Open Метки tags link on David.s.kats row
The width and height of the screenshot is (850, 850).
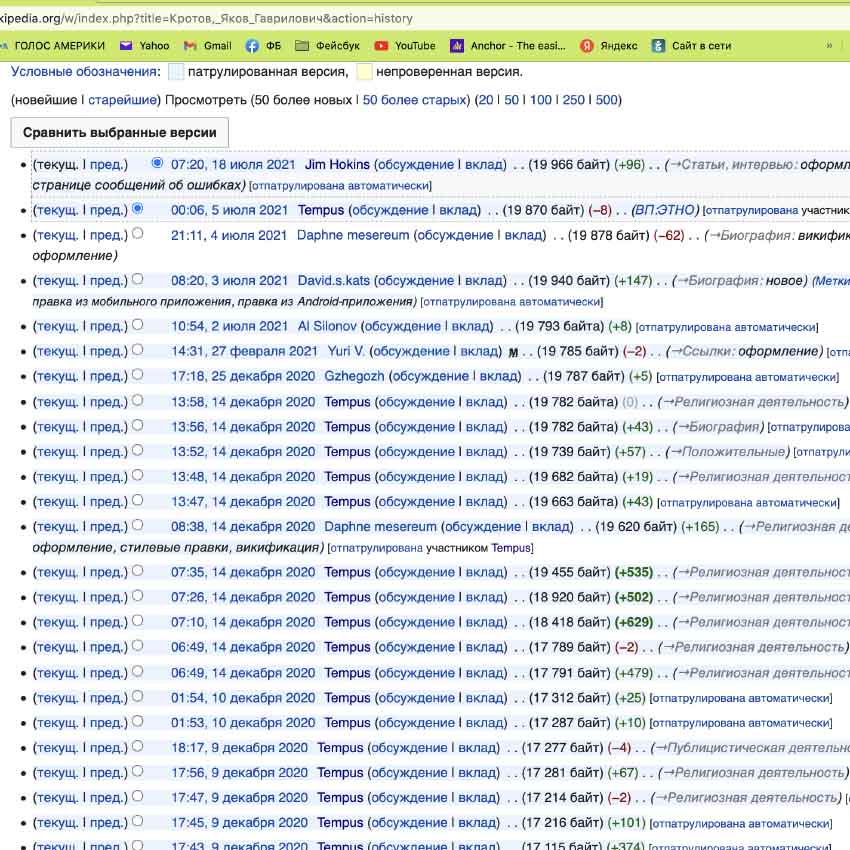pos(832,280)
